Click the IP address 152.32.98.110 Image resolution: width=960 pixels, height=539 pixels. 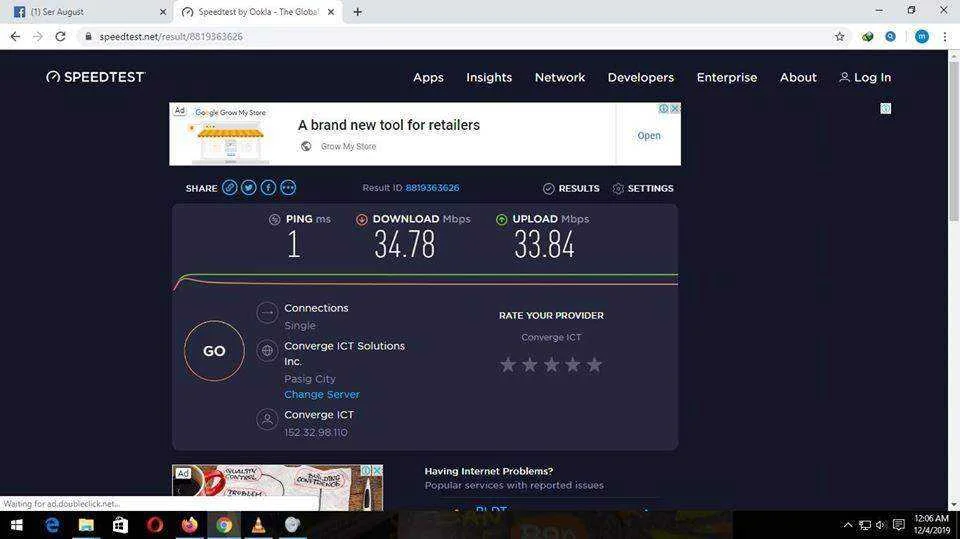click(315, 432)
